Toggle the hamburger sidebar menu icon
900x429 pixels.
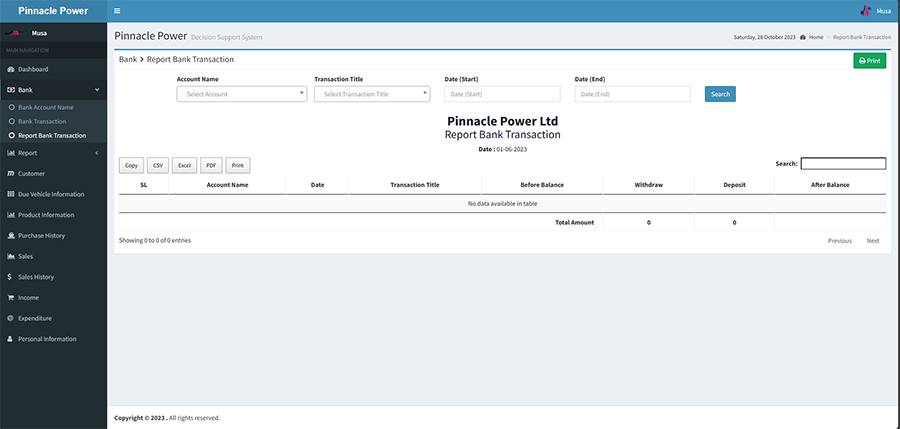pyautogui.click(x=117, y=11)
